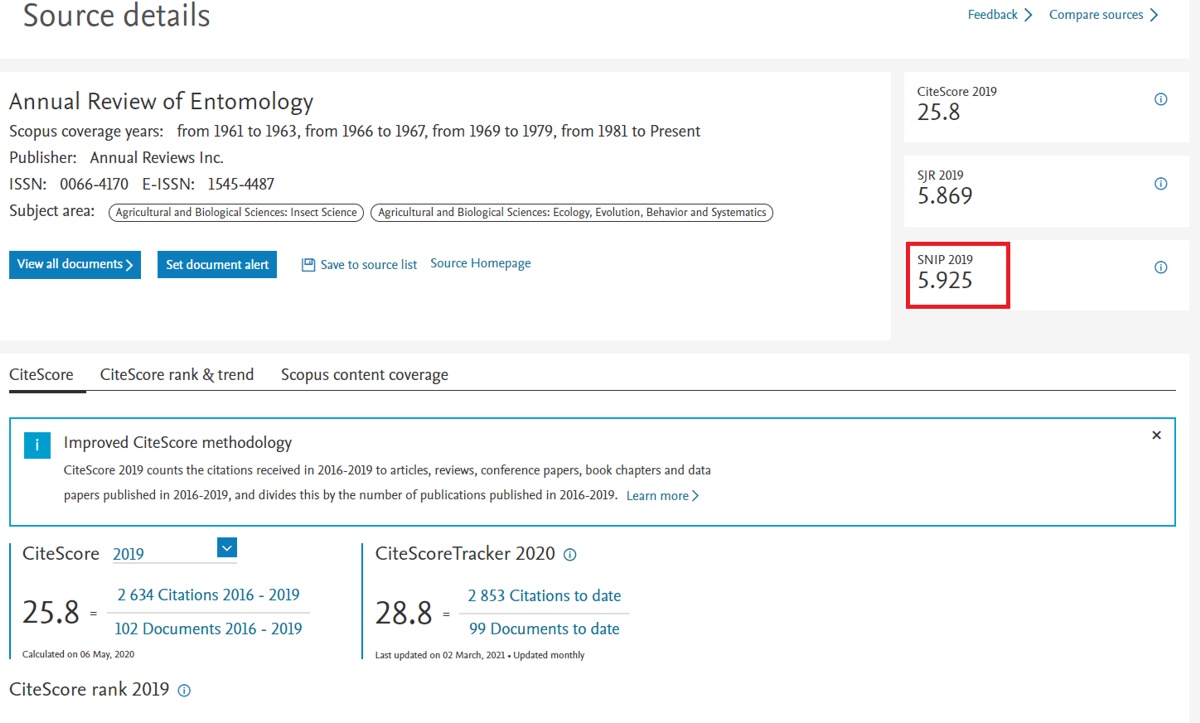1200x723 pixels.
Task: Click the SJR value 5.869
Action: [945, 196]
